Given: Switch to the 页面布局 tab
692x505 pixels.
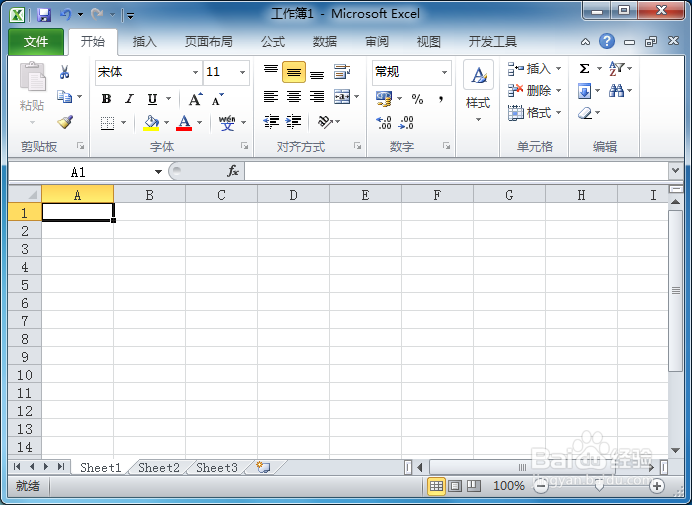Looking at the screenshot, I should point(209,42).
